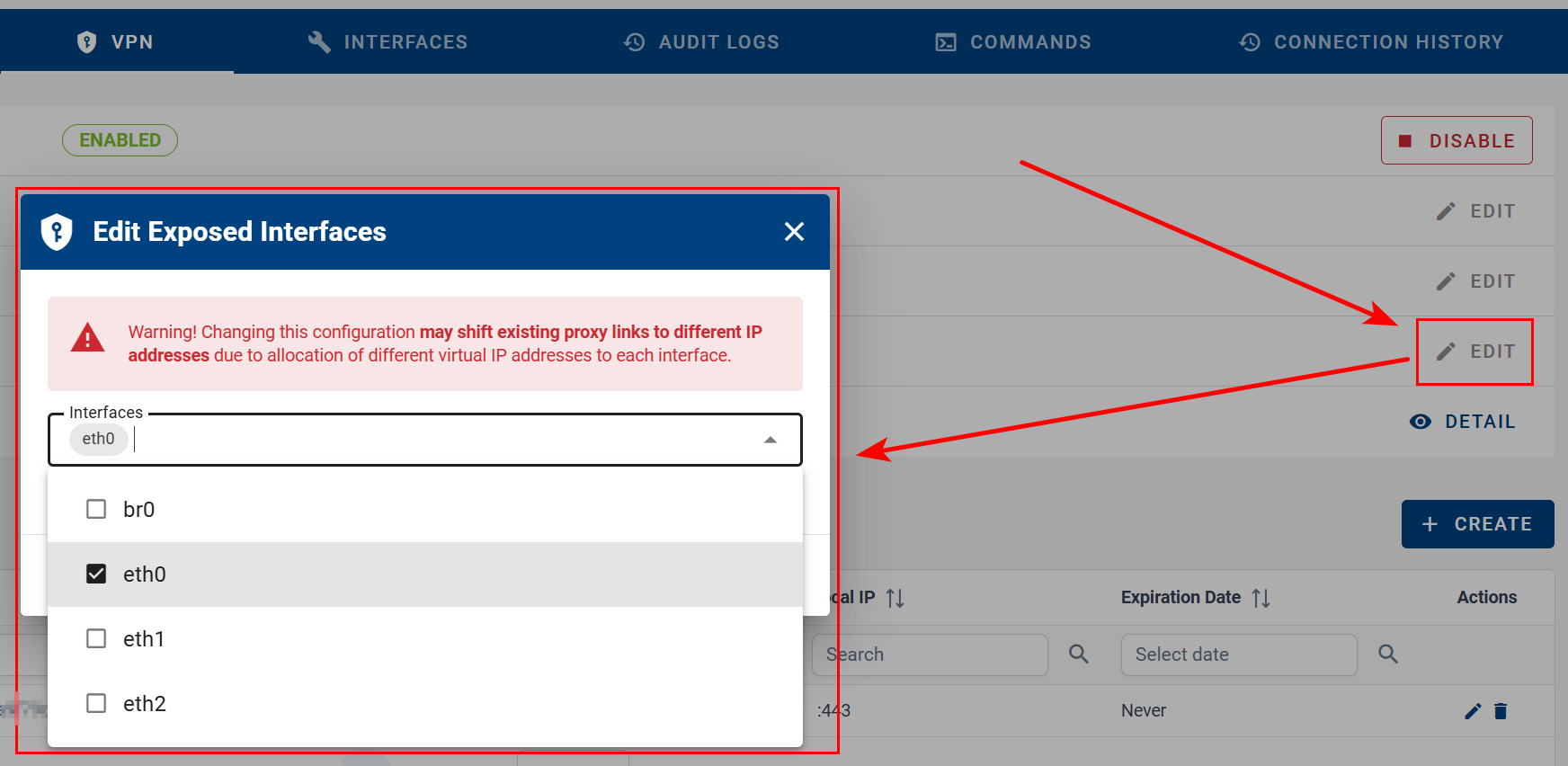Click the search magnifier next to Select date

pos(1388,655)
